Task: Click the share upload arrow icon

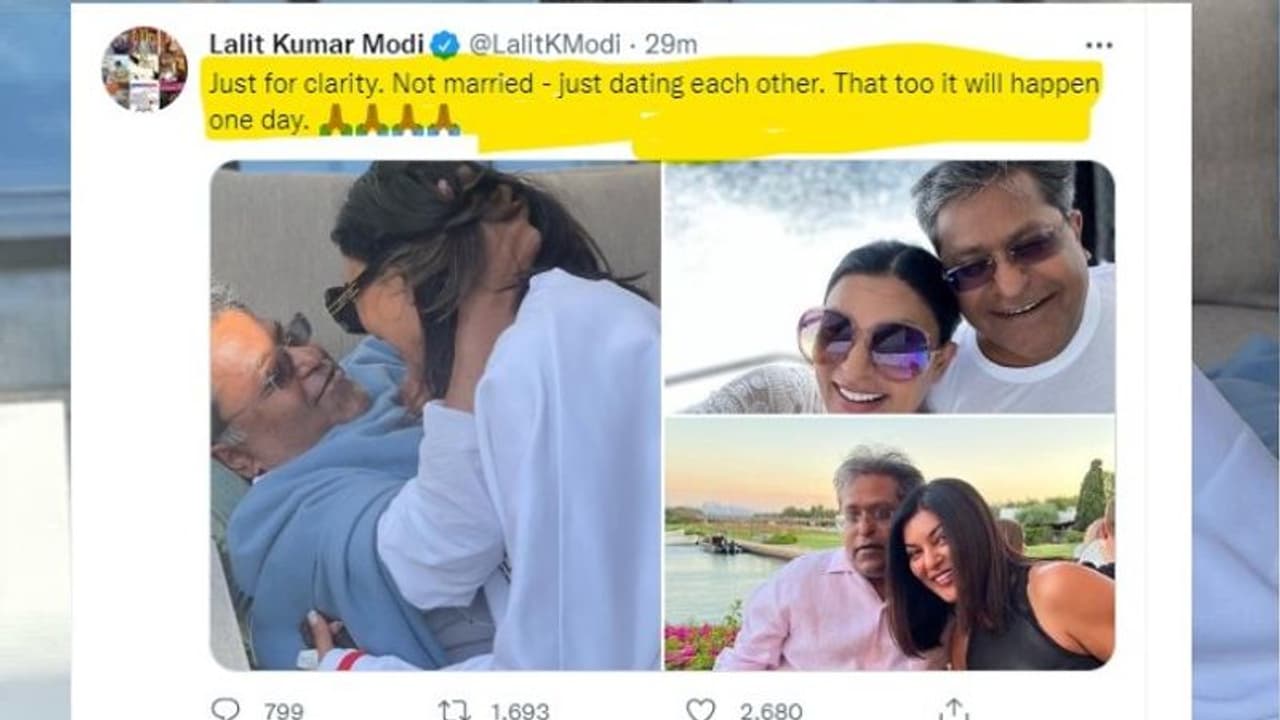Action: [954, 709]
